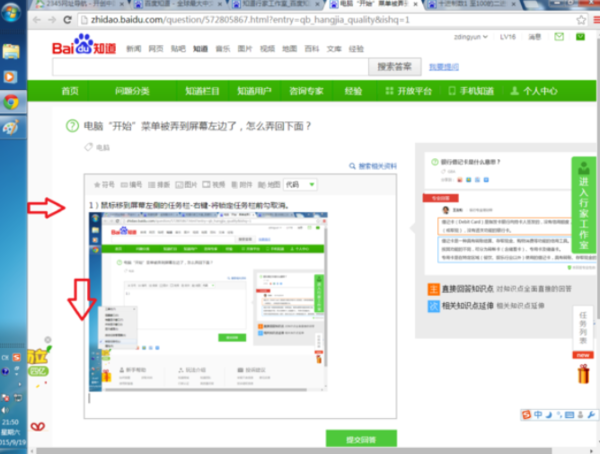The width and height of the screenshot is (600, 454).
Task: Attach a file with the 附件 tool
Action: coord(241,185)
